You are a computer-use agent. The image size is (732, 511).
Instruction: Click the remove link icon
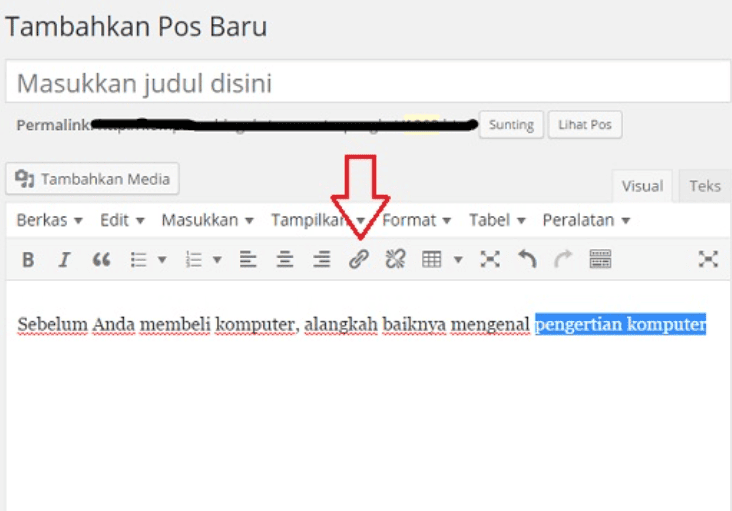point(395,259)
